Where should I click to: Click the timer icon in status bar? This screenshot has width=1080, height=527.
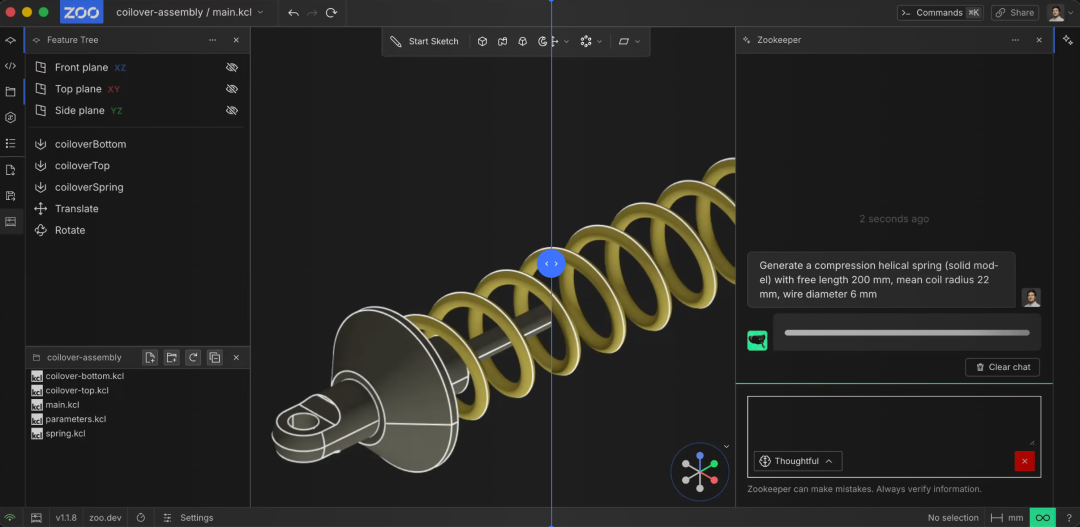(141, 517)
